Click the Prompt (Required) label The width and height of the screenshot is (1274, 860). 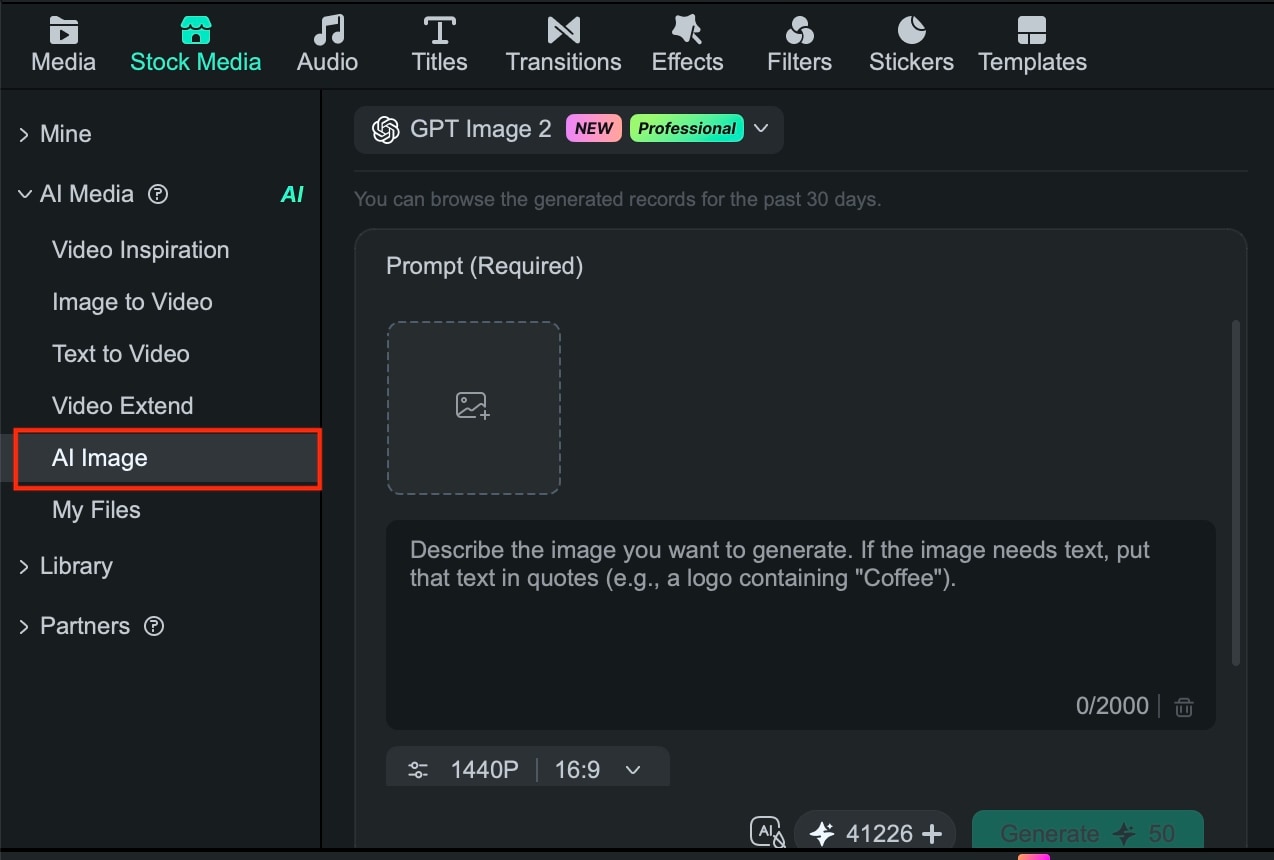tap(484, 266)
